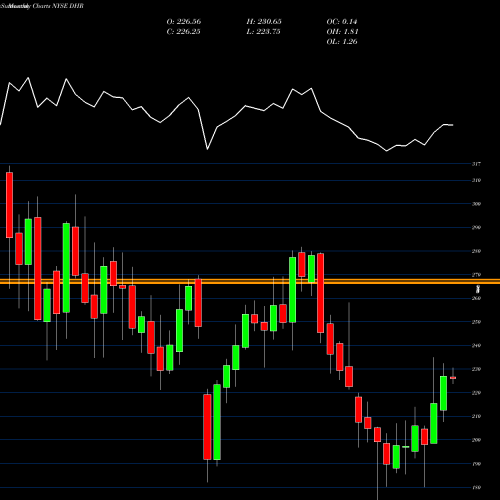The height and width of the screenshot is (500, 500).
Task: Click the latest small red candlestick near 226
Action: [x=453, y=378]
